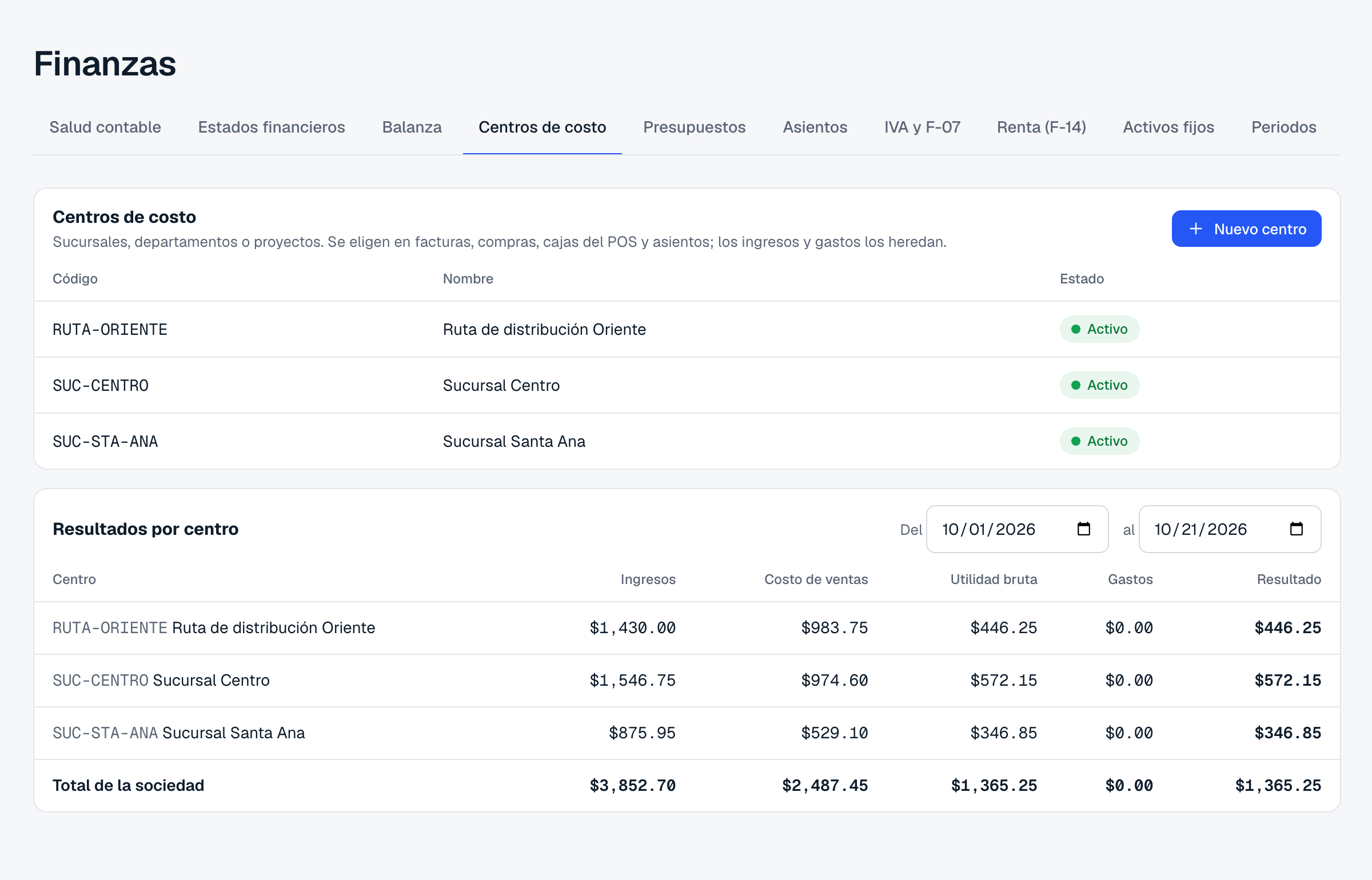Click the Nuevo centro button
1372x880 pixels.
tap(1246, 229)
